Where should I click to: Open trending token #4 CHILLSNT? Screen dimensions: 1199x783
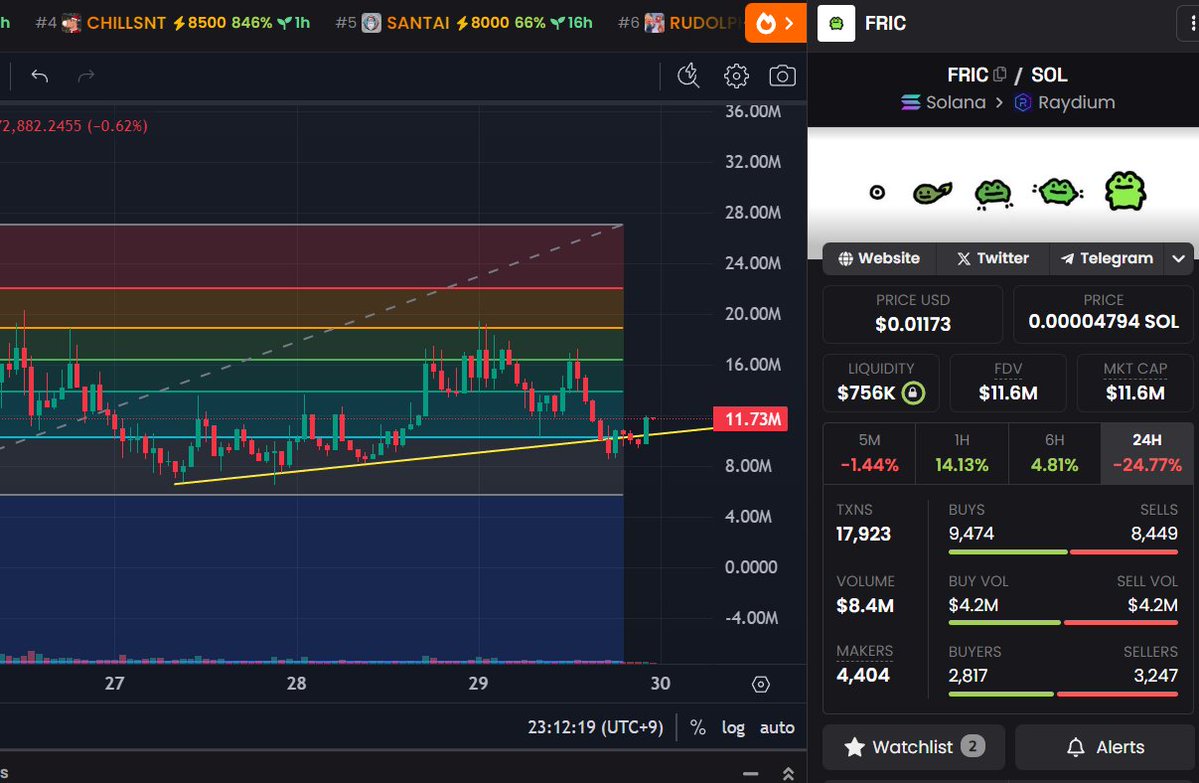coord(173,23)
